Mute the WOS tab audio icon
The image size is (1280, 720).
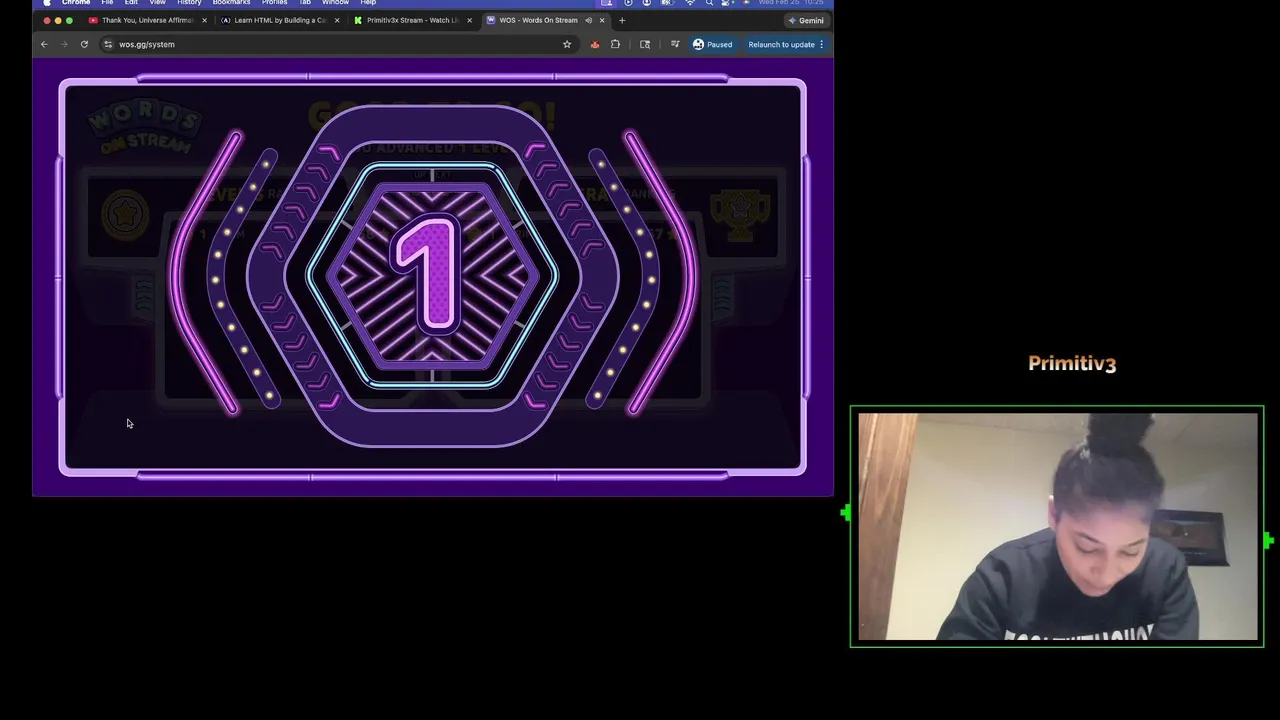(588, 20)
